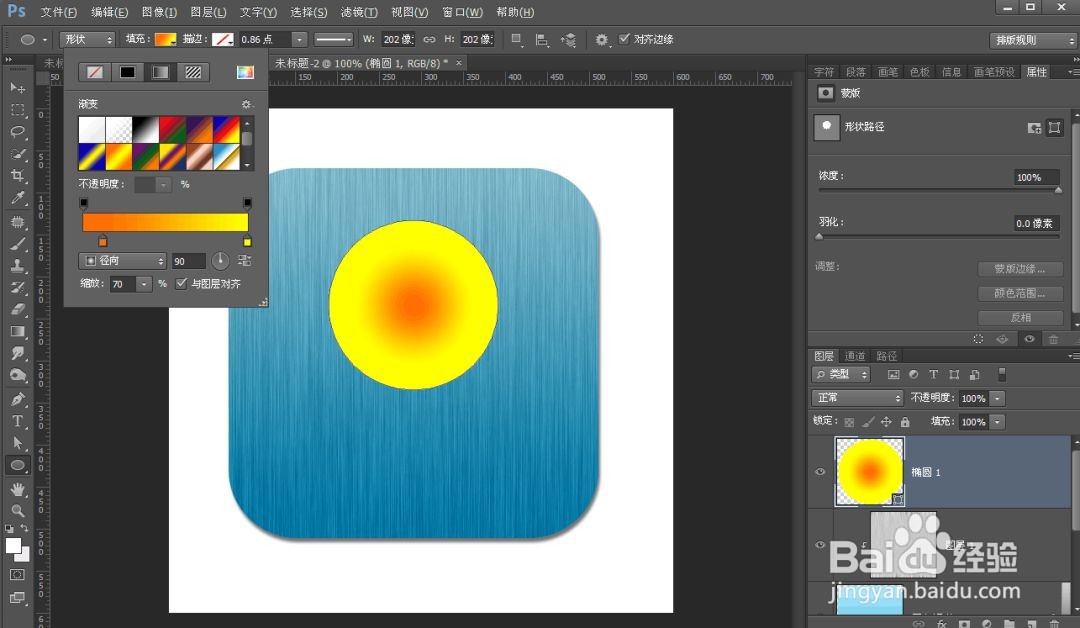Open the 文件(F) menu
Screen dimensions: 1080x628
pyautogui.click(x=59, y=12)
